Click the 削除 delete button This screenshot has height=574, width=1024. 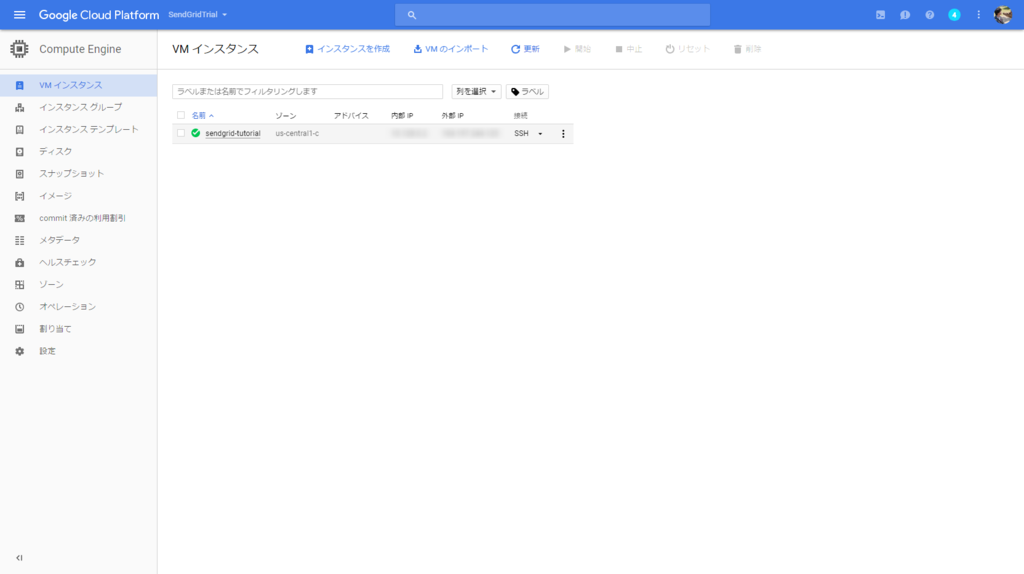748,49
